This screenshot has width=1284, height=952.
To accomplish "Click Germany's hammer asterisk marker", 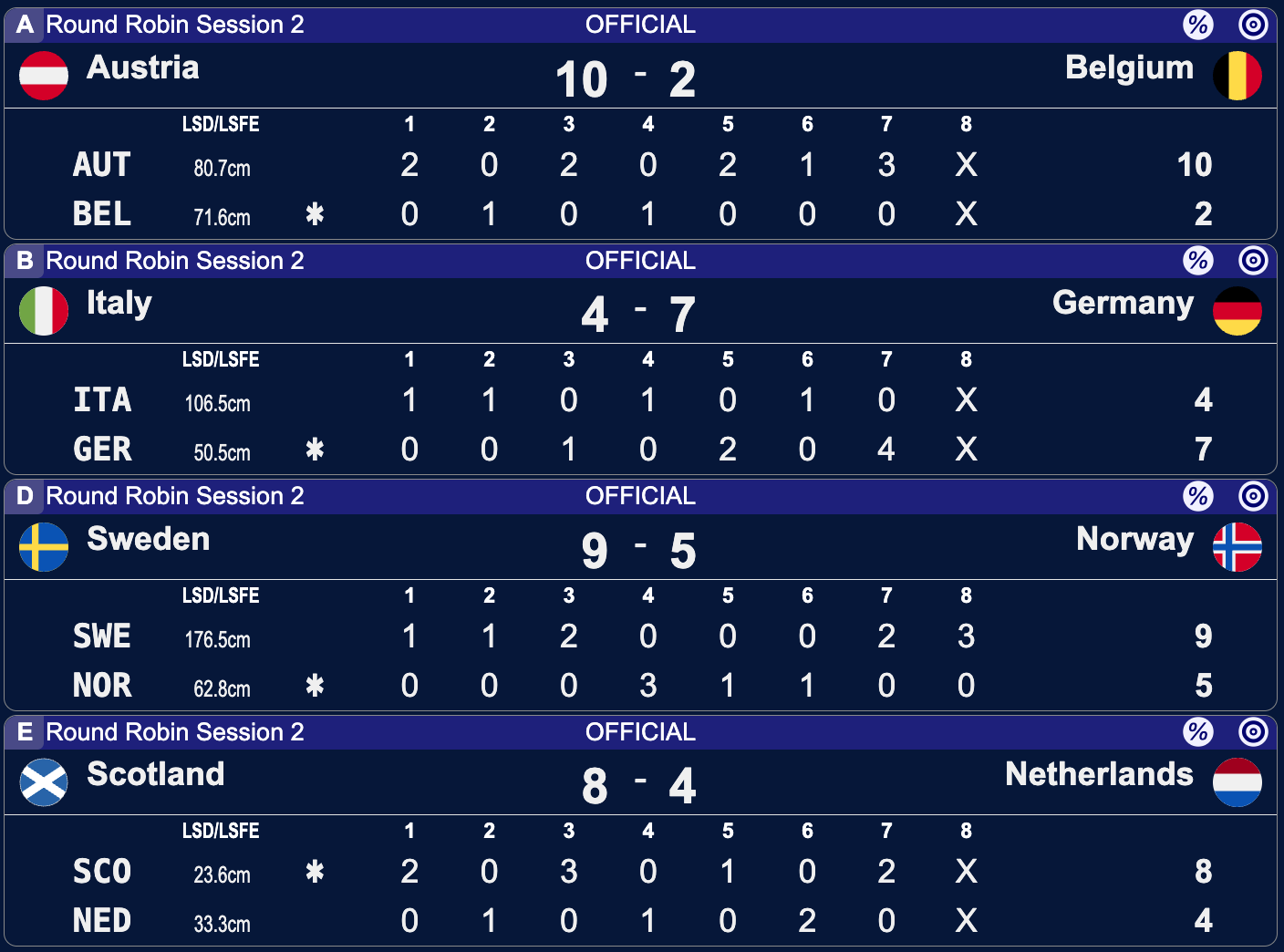I will tap(315, 450).
